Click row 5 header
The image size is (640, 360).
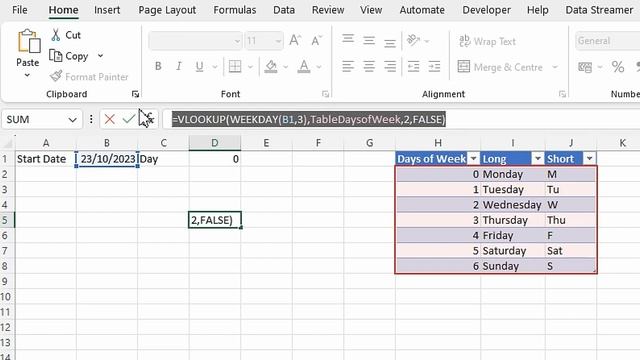7,220
